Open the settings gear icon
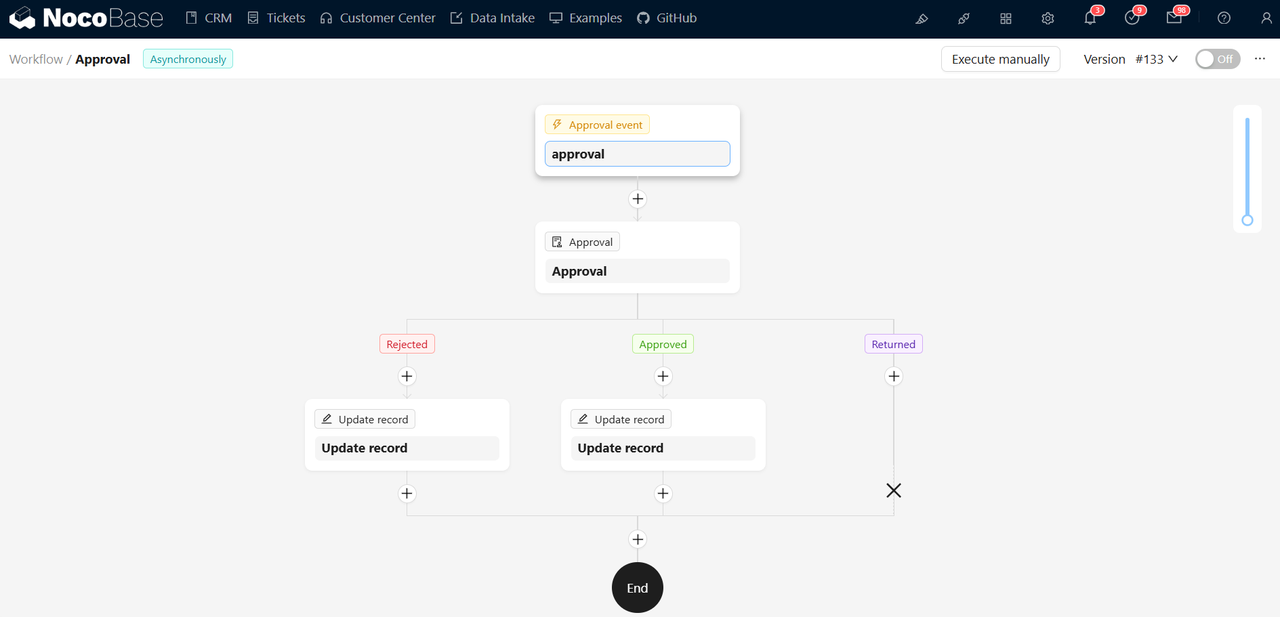 point(1047,18)
